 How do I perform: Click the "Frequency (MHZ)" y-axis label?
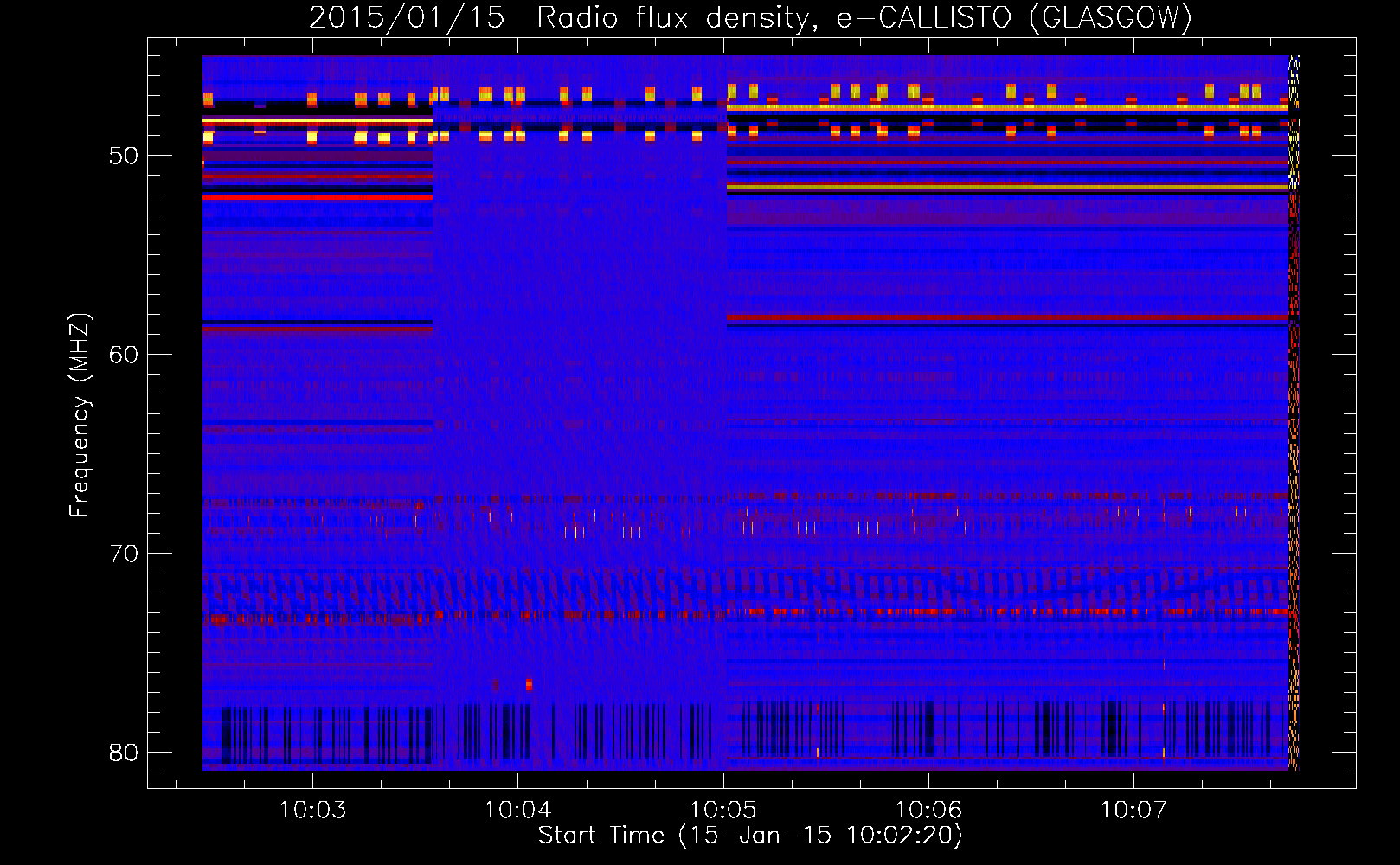[x=80, y=415]
